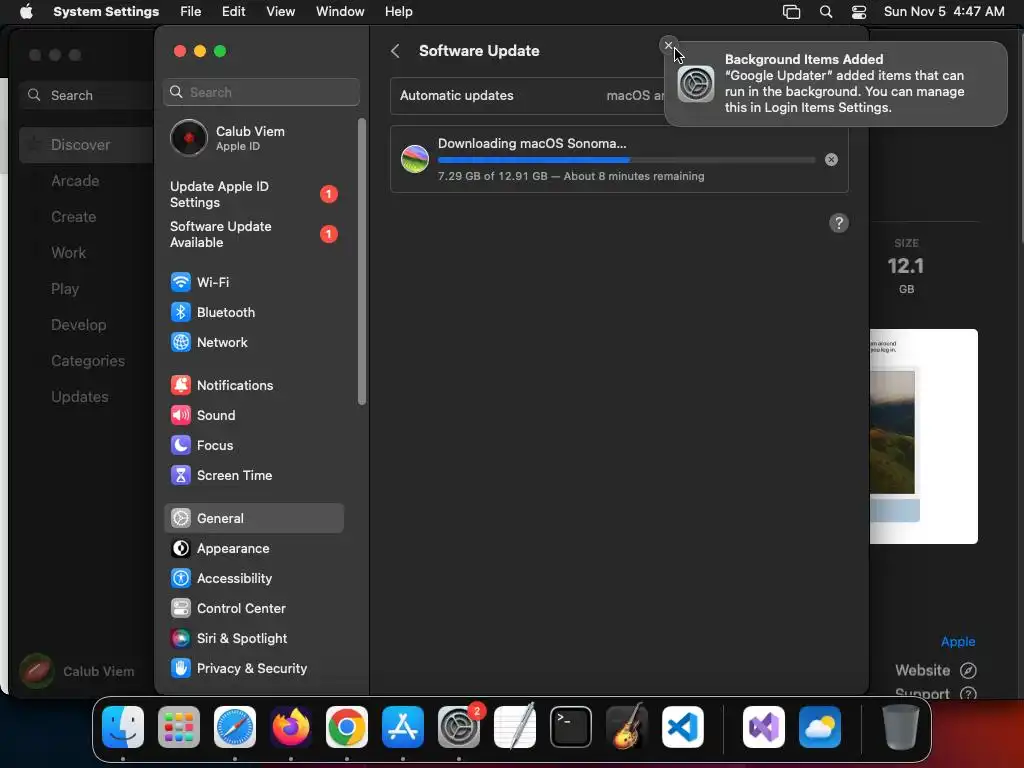
Task: Open the Background Items Added notification
Action: click(836, 84)
